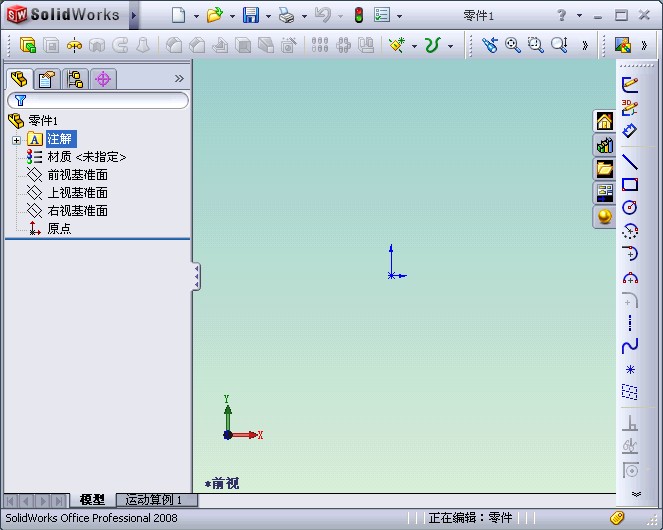The height and width of the screenshot is (530, 663).
Task: Click the Options checklist icon
Action: pyautogui.click(x=382, y=15)
